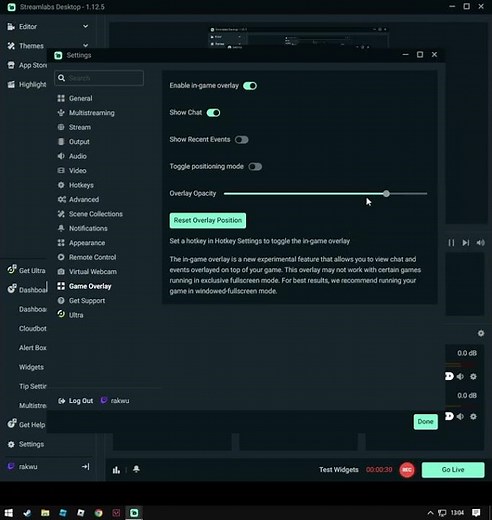
Task: Click Reset Overlay Position button
Action: pos(208,220)
